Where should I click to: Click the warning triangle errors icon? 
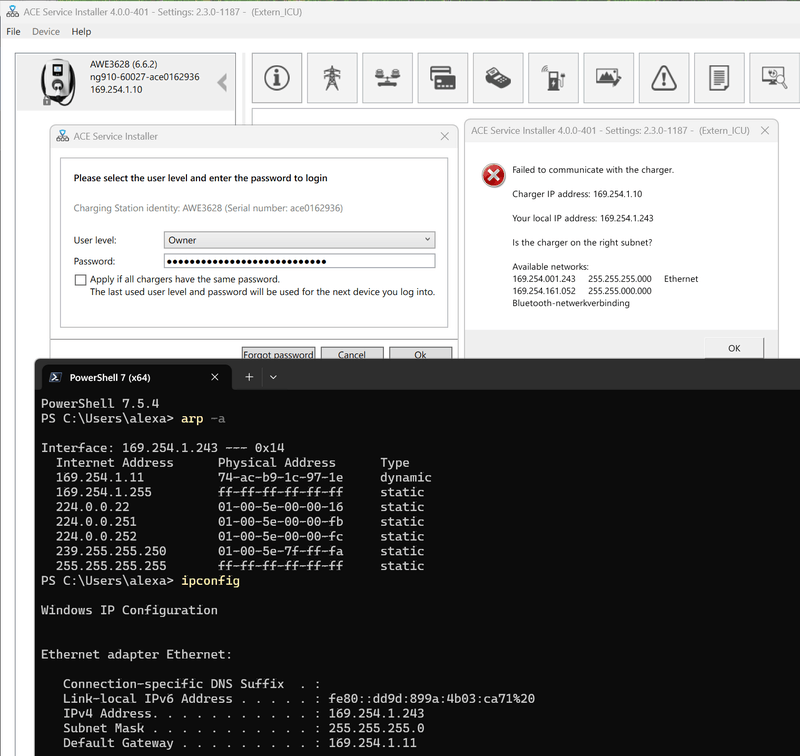[663, 78]
